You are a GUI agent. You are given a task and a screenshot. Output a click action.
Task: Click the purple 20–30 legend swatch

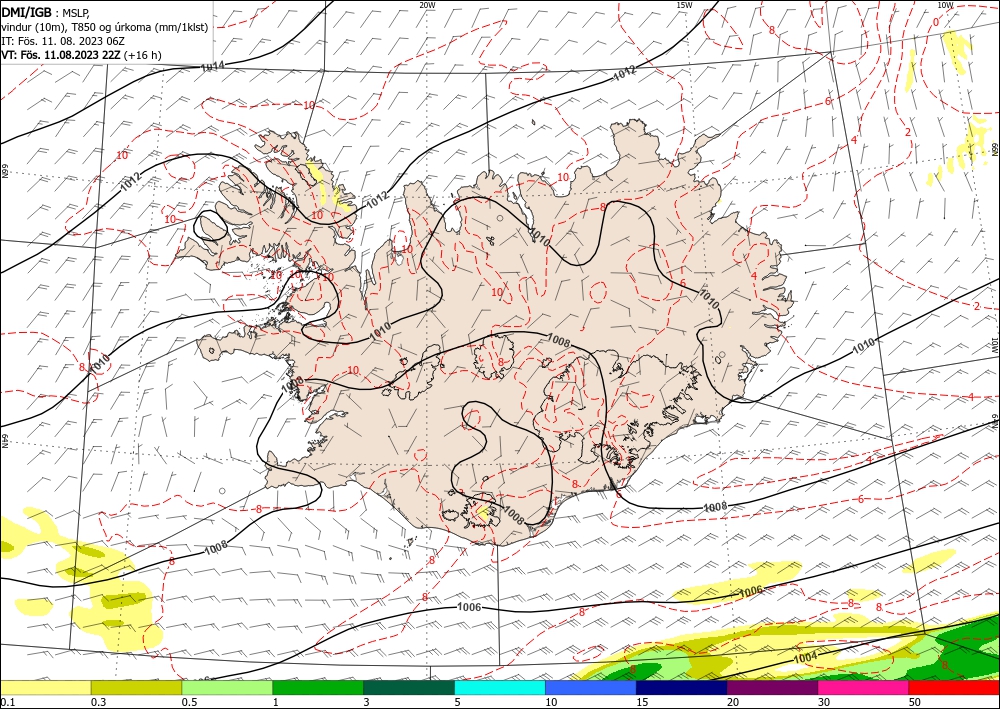pos(772,687)
